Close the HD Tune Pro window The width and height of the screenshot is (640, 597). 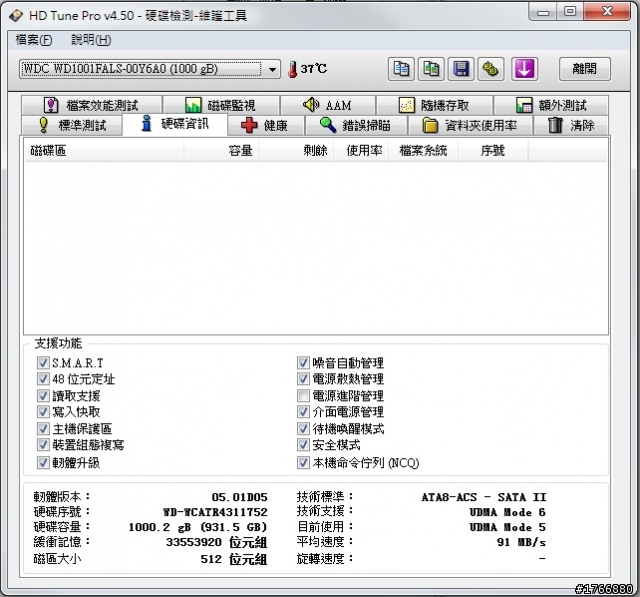click(607, 11)
